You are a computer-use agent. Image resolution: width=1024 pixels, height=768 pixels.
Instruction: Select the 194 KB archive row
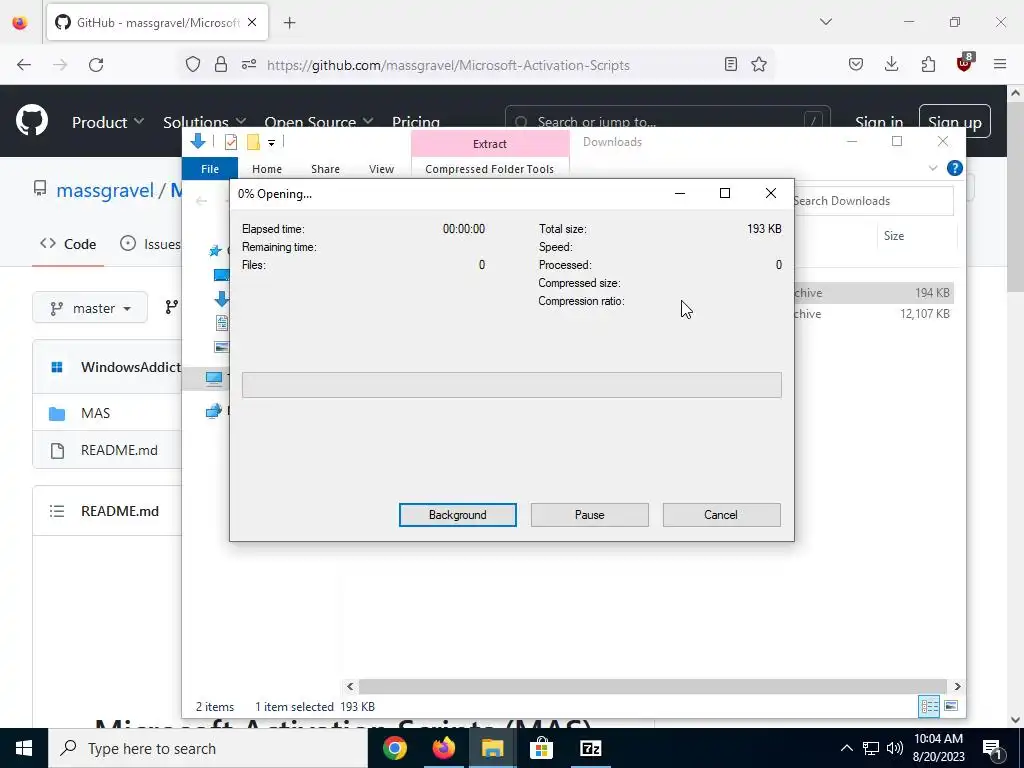click(872, 293)
